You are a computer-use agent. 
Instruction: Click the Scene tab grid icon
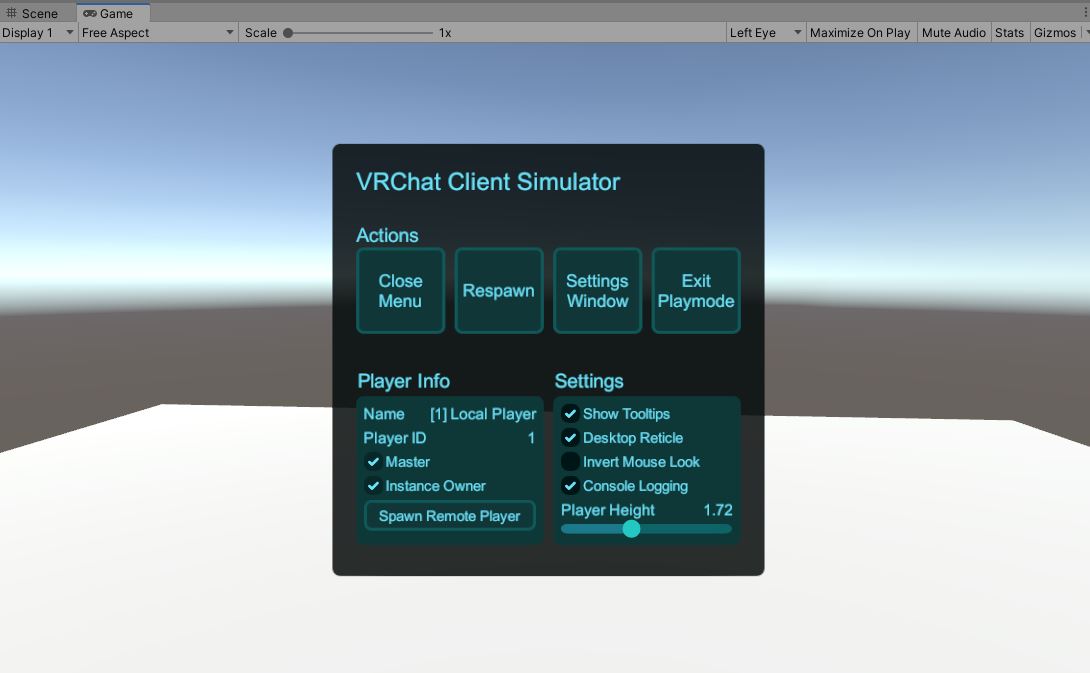tap(11, 13)
